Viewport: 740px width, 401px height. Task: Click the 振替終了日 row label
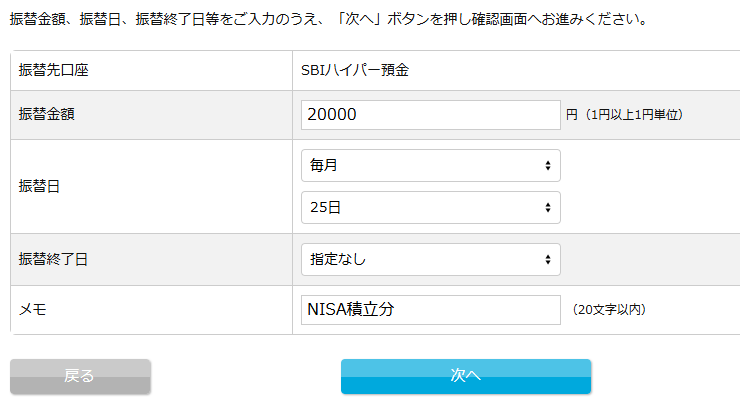point(53,260)
